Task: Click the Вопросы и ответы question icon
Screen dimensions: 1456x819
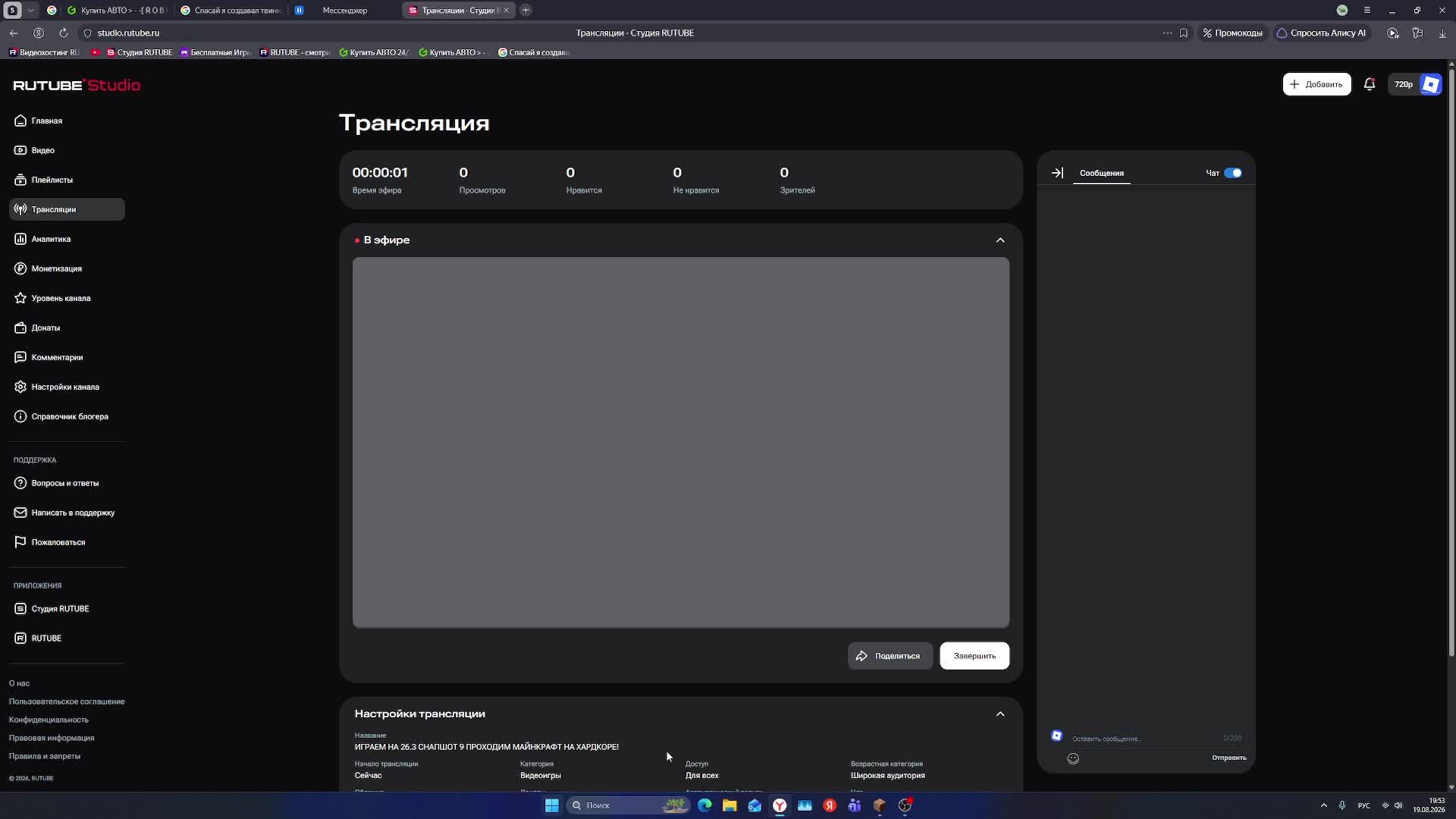Action: (x=20, y=483)
